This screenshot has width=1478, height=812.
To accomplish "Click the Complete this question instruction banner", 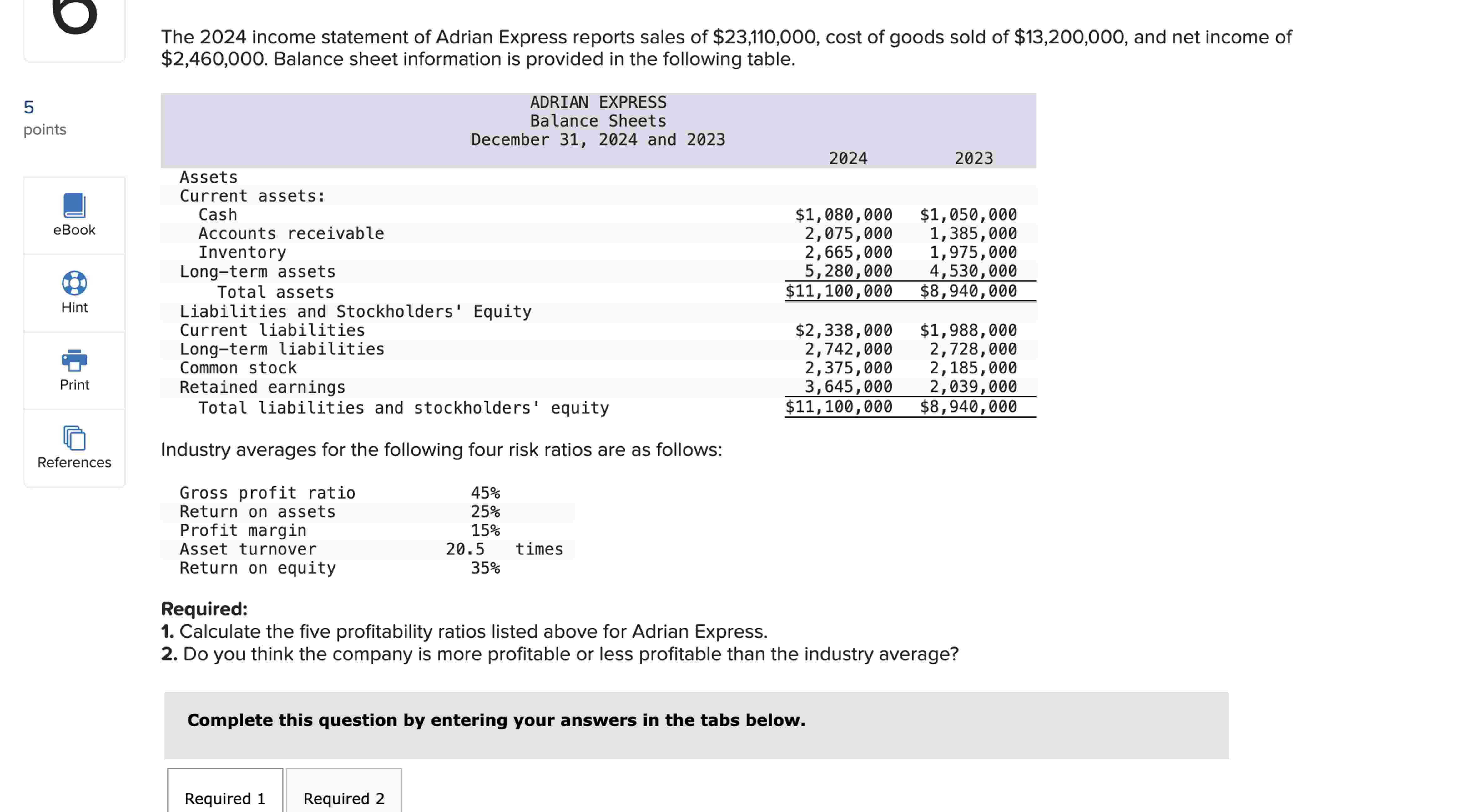I will coord(697,725).
